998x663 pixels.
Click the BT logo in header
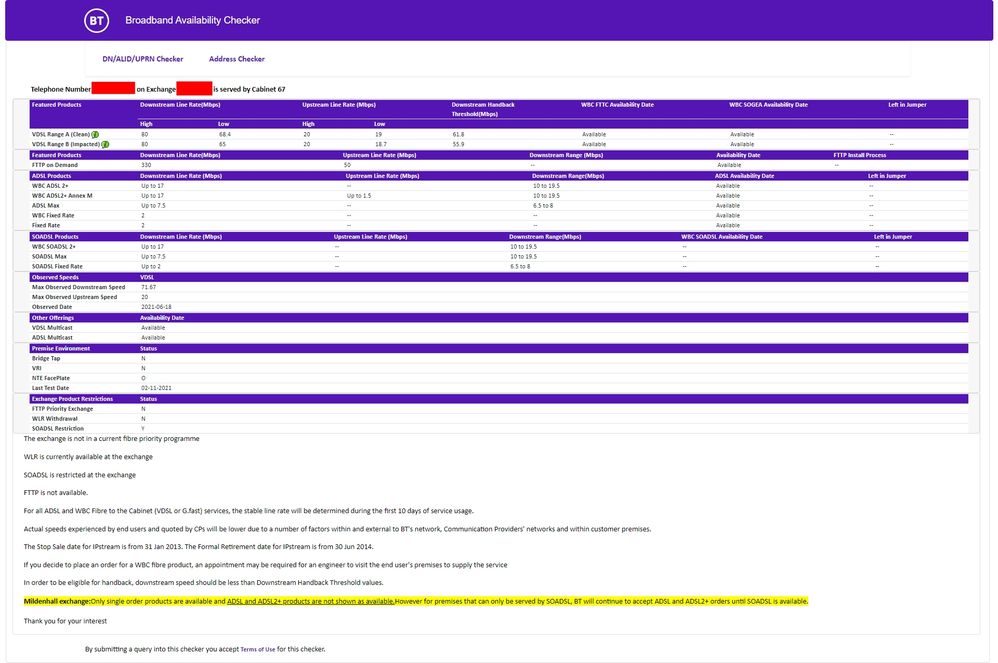(x=96, y=20)
